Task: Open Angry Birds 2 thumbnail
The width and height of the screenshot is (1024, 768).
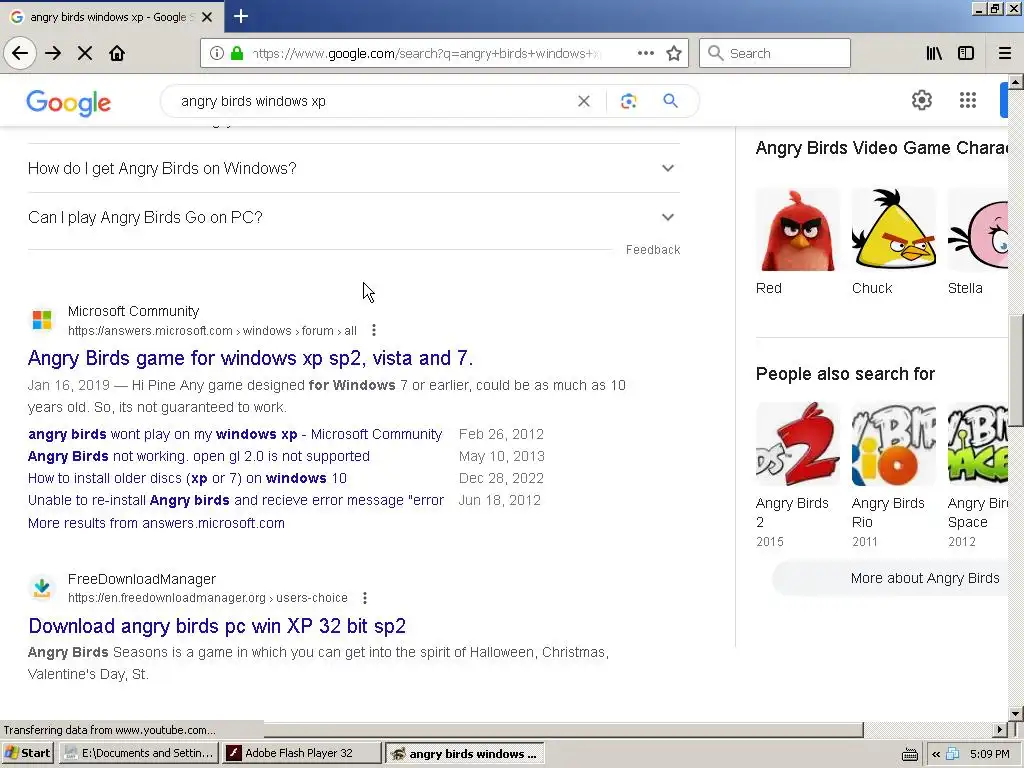Action: point(797,444)
